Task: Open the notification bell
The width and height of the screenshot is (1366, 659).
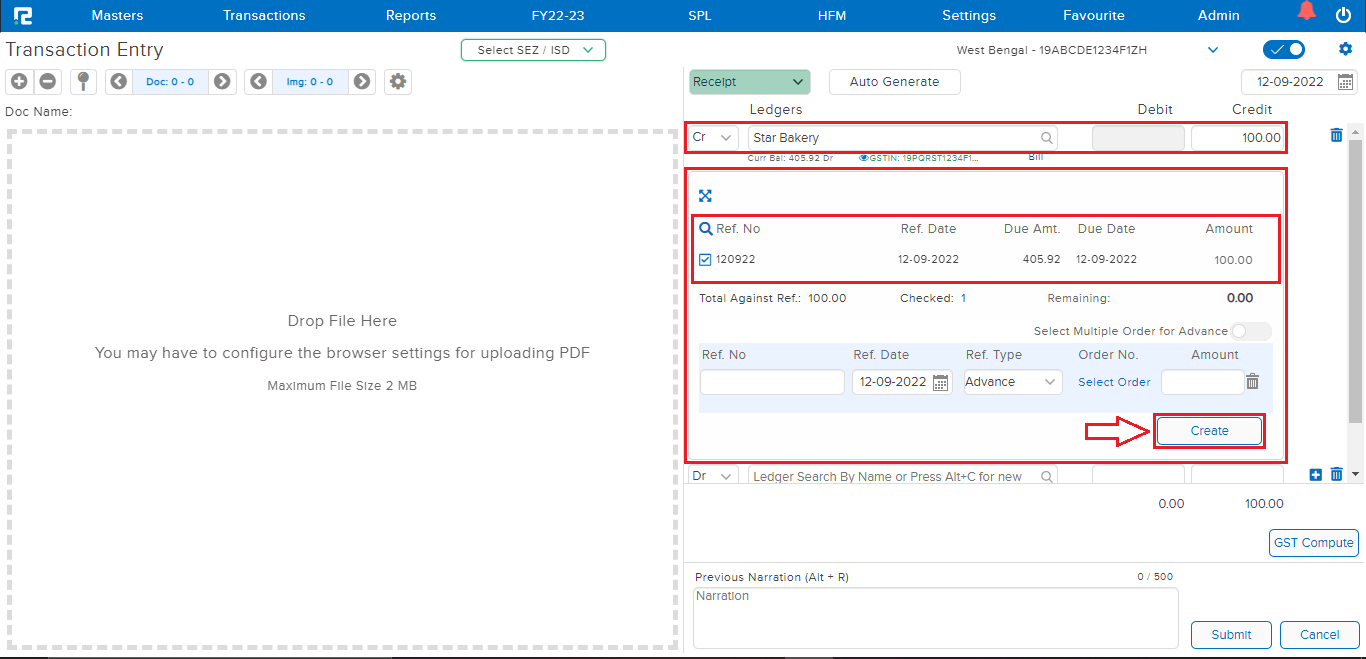Action: [x=1307, y=11]
